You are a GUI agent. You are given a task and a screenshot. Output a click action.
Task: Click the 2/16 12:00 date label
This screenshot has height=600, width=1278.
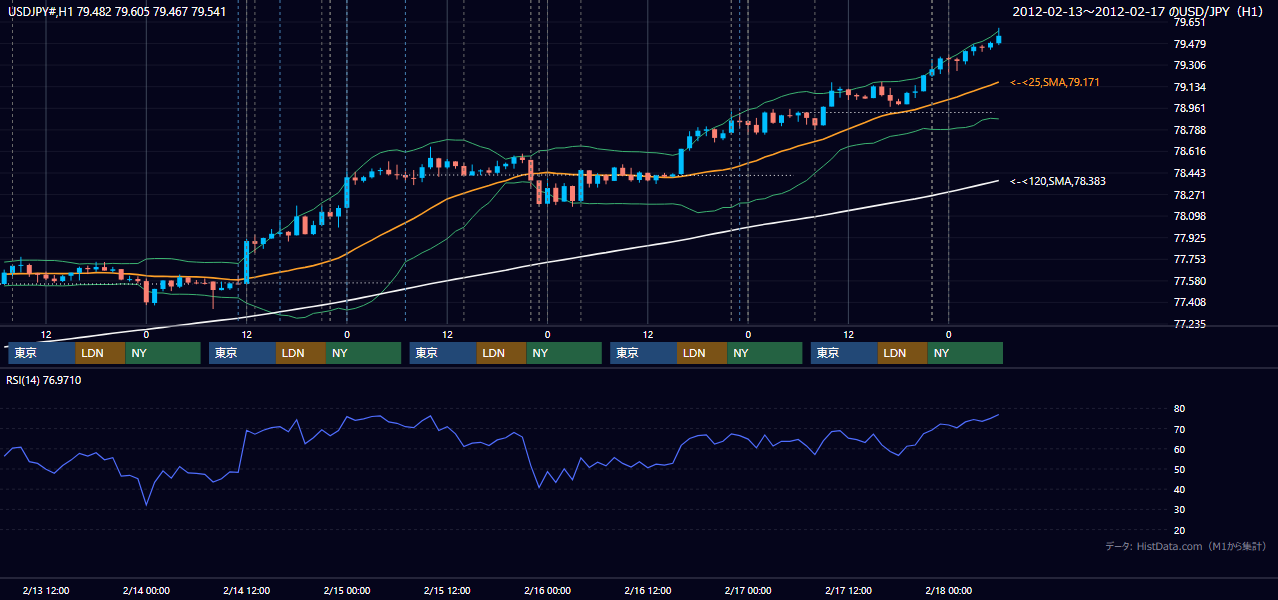[647, 590]
